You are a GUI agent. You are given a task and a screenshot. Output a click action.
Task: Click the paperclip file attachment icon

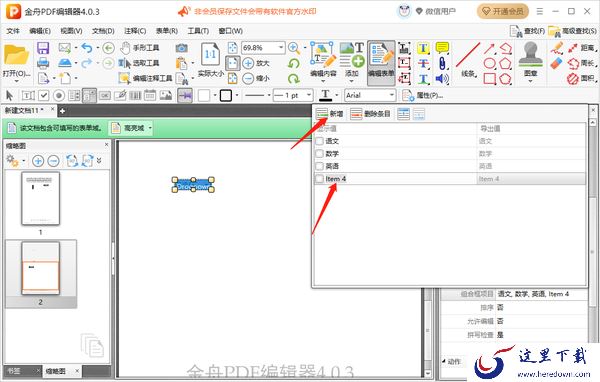coord(442,64)
